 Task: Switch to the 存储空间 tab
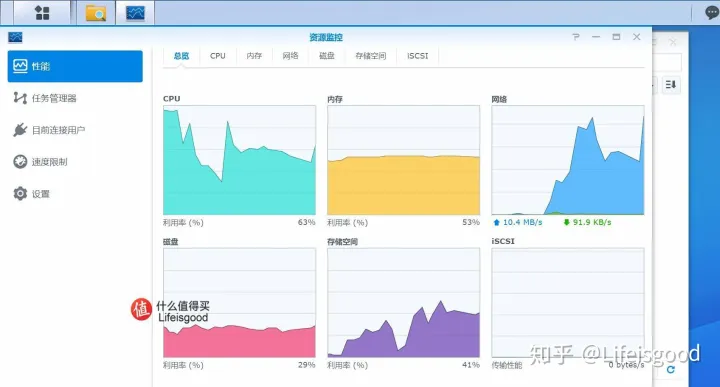pyautogui.click(x=371, y=56)
